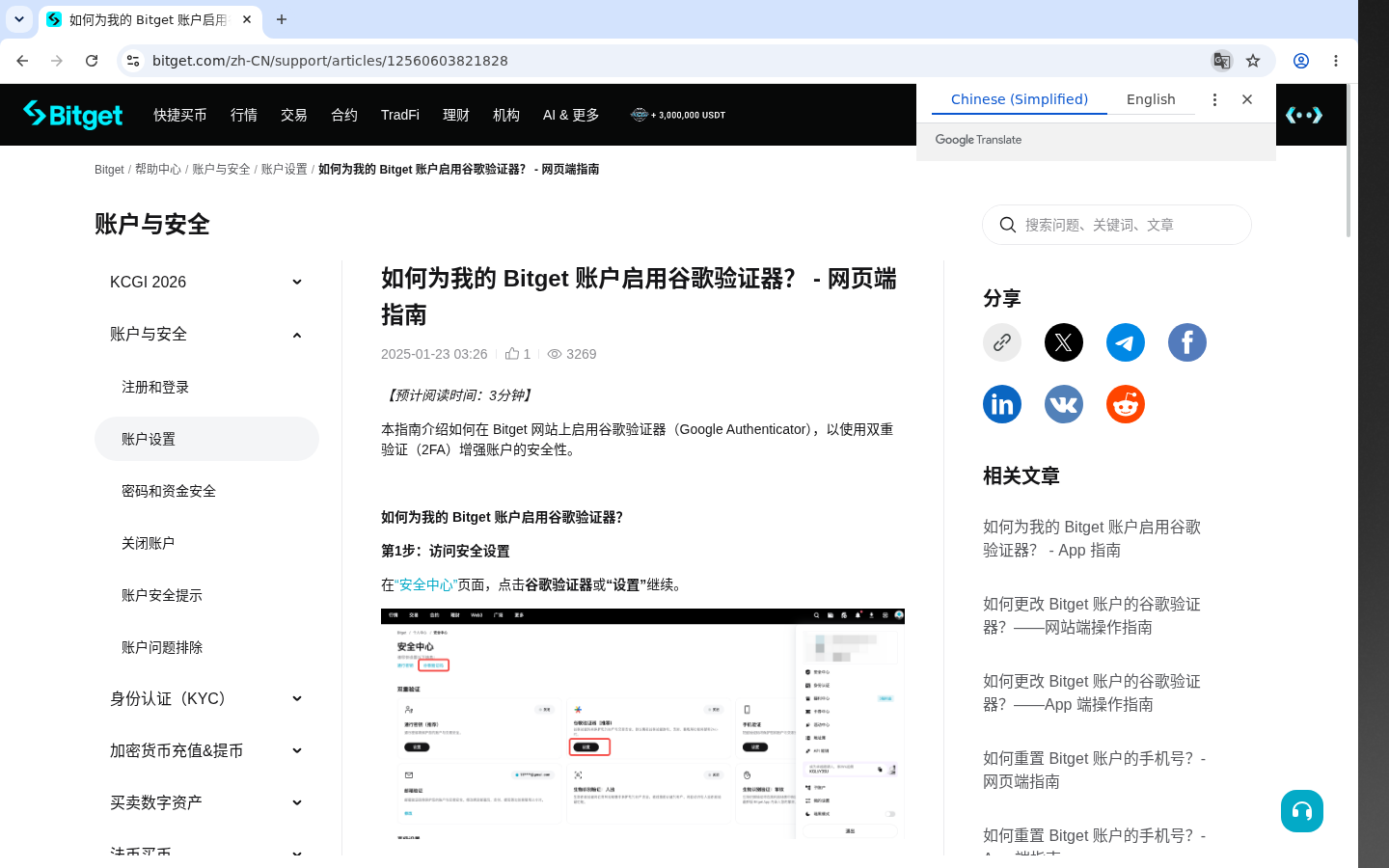Go back to previous page
Screen dimensions: 1389x868
pos(22,61)
